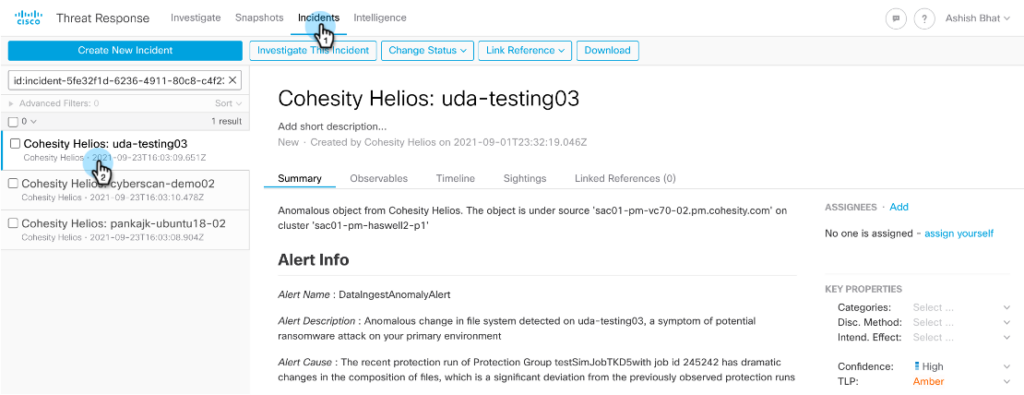1024x395 pixels.
Task: Switch to the Observables tab
Action: click(x=379, y=178)
